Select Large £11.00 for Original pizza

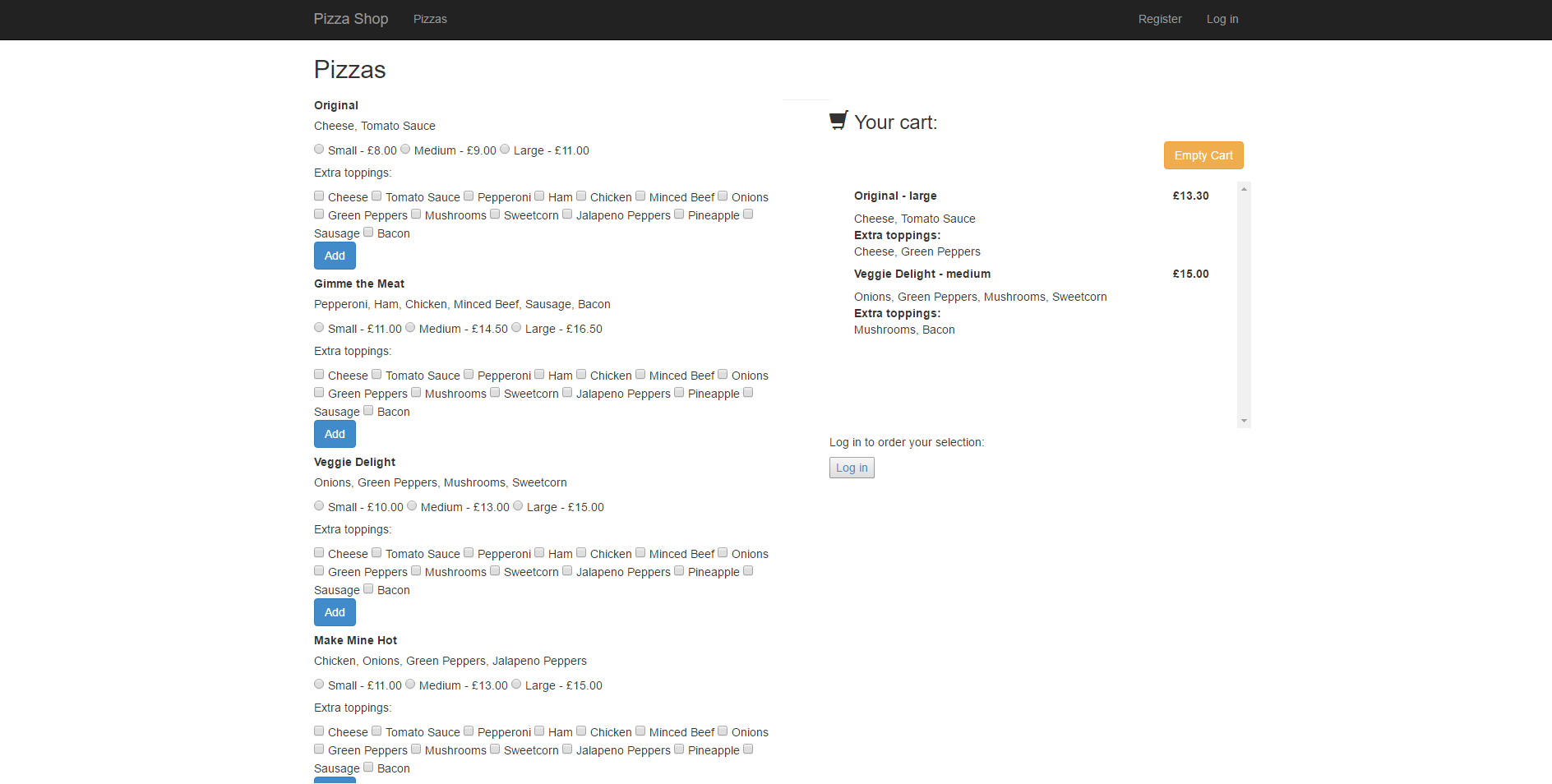pos(505,150)
